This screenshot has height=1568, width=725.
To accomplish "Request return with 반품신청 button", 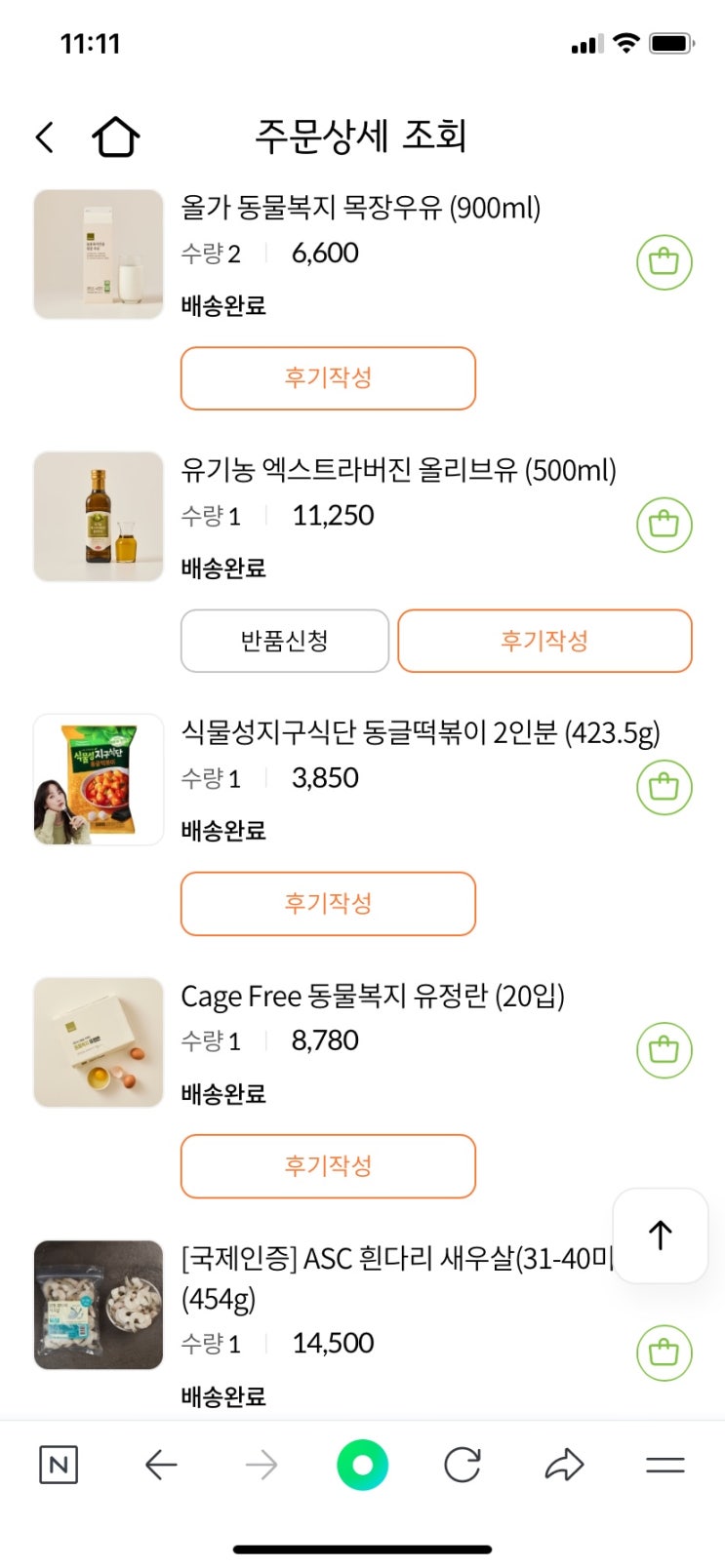I will 285,641.
